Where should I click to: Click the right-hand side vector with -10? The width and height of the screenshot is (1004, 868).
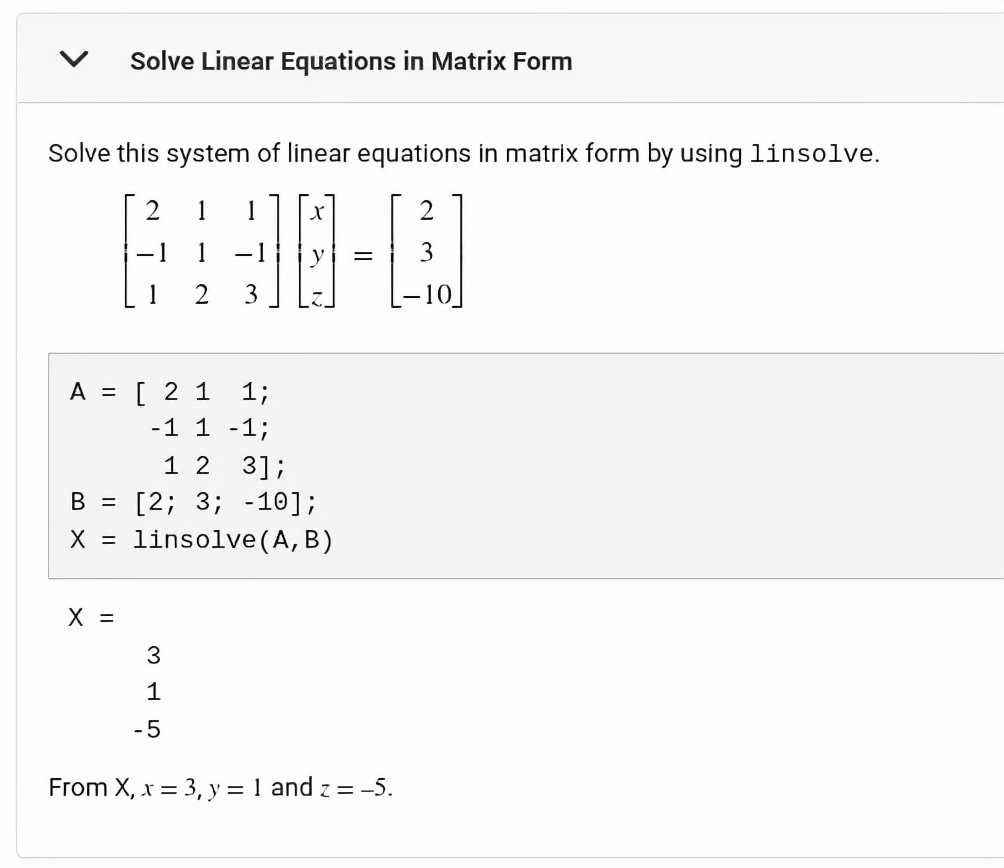(x=426, y=252)
